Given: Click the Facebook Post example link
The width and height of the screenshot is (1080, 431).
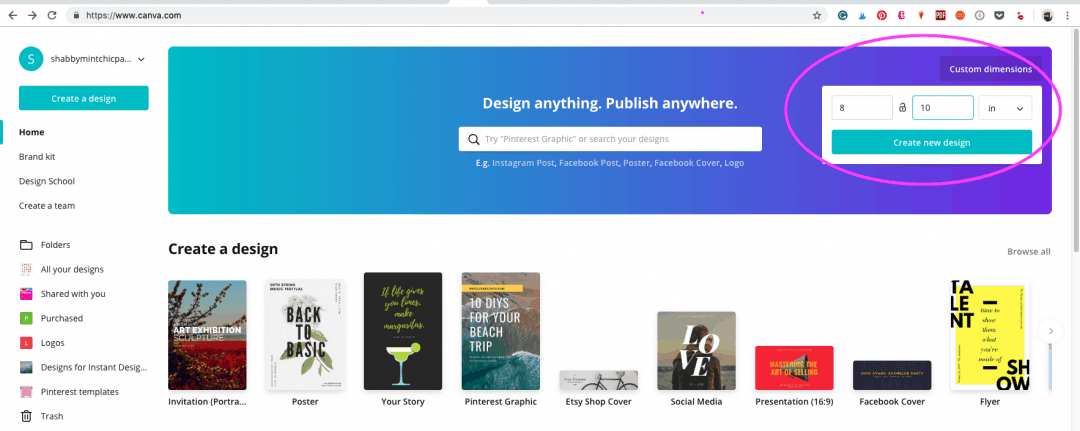Looking at the screenshot, I should pyautogui.click(x=588, y=163).
